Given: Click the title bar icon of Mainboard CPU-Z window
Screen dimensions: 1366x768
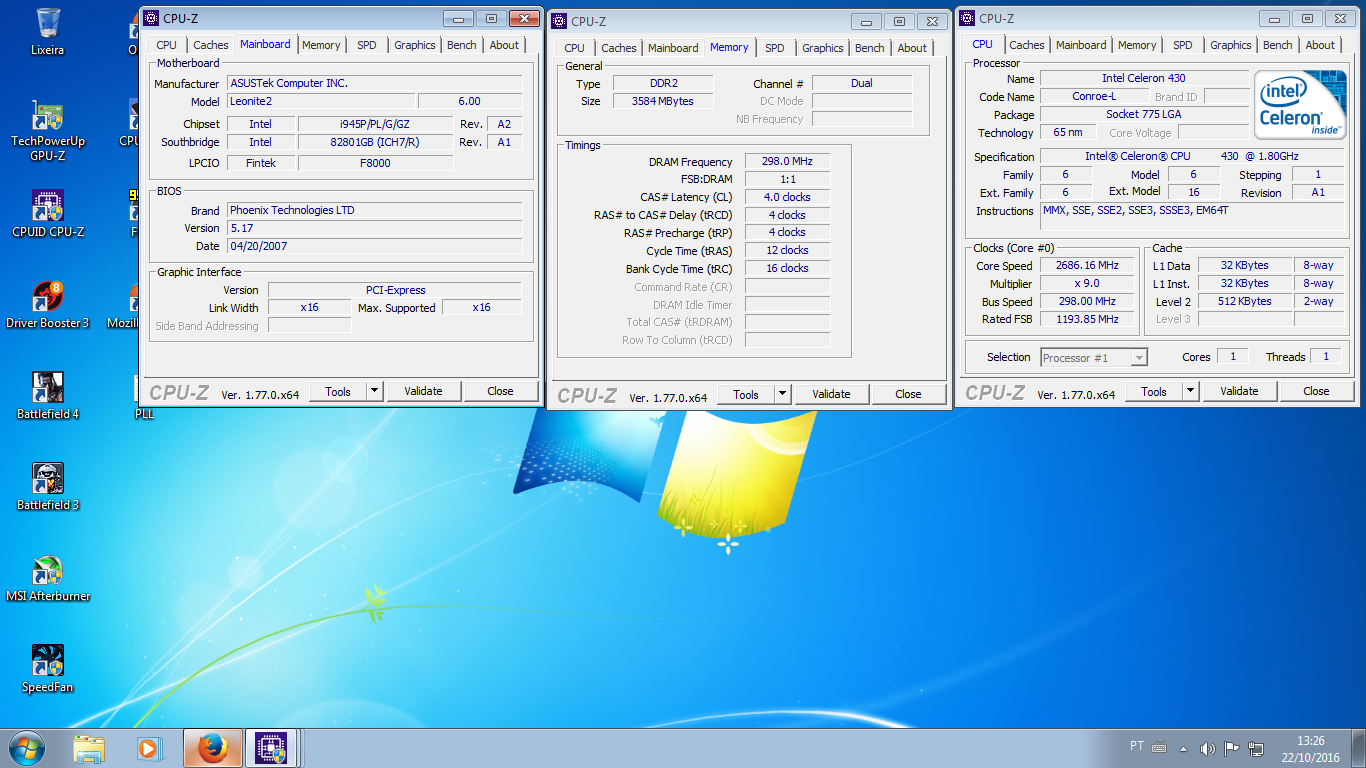Looking at the screenshot, I should pos(151,17).
